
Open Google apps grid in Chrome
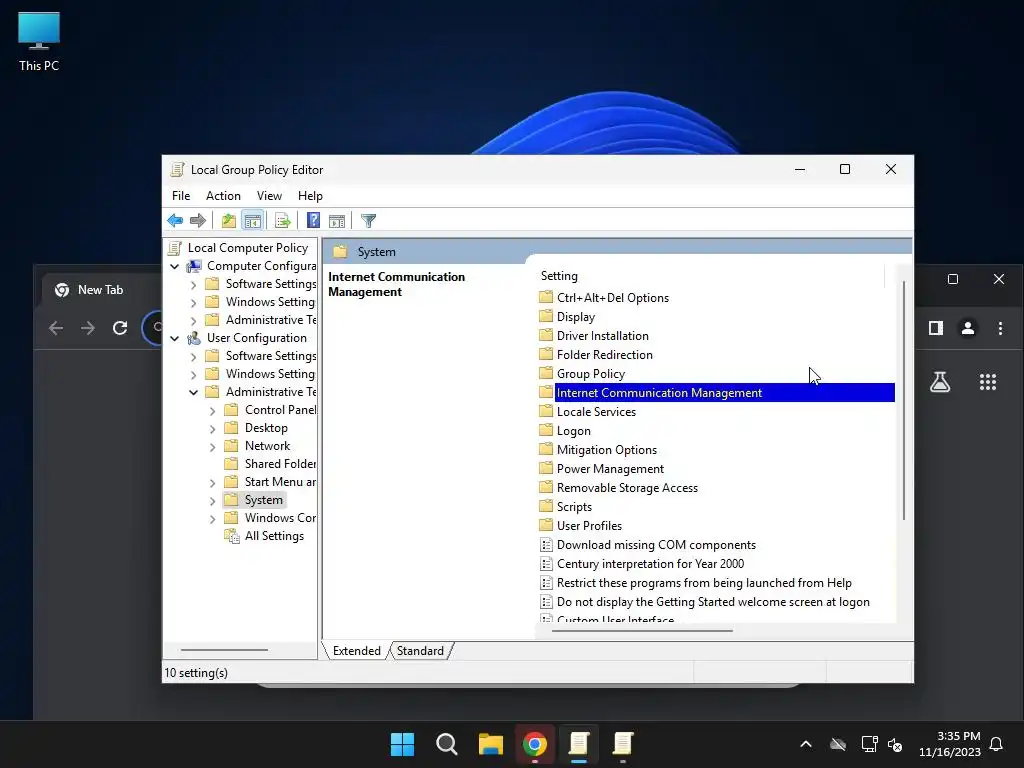[987, 382]
